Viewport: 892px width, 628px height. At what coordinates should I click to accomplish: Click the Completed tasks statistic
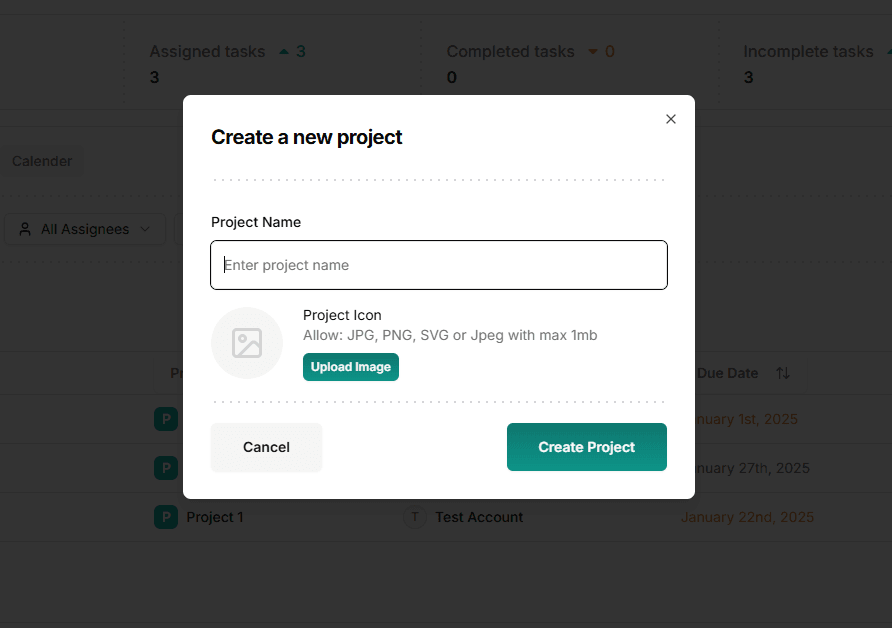[x=510, y=51]
